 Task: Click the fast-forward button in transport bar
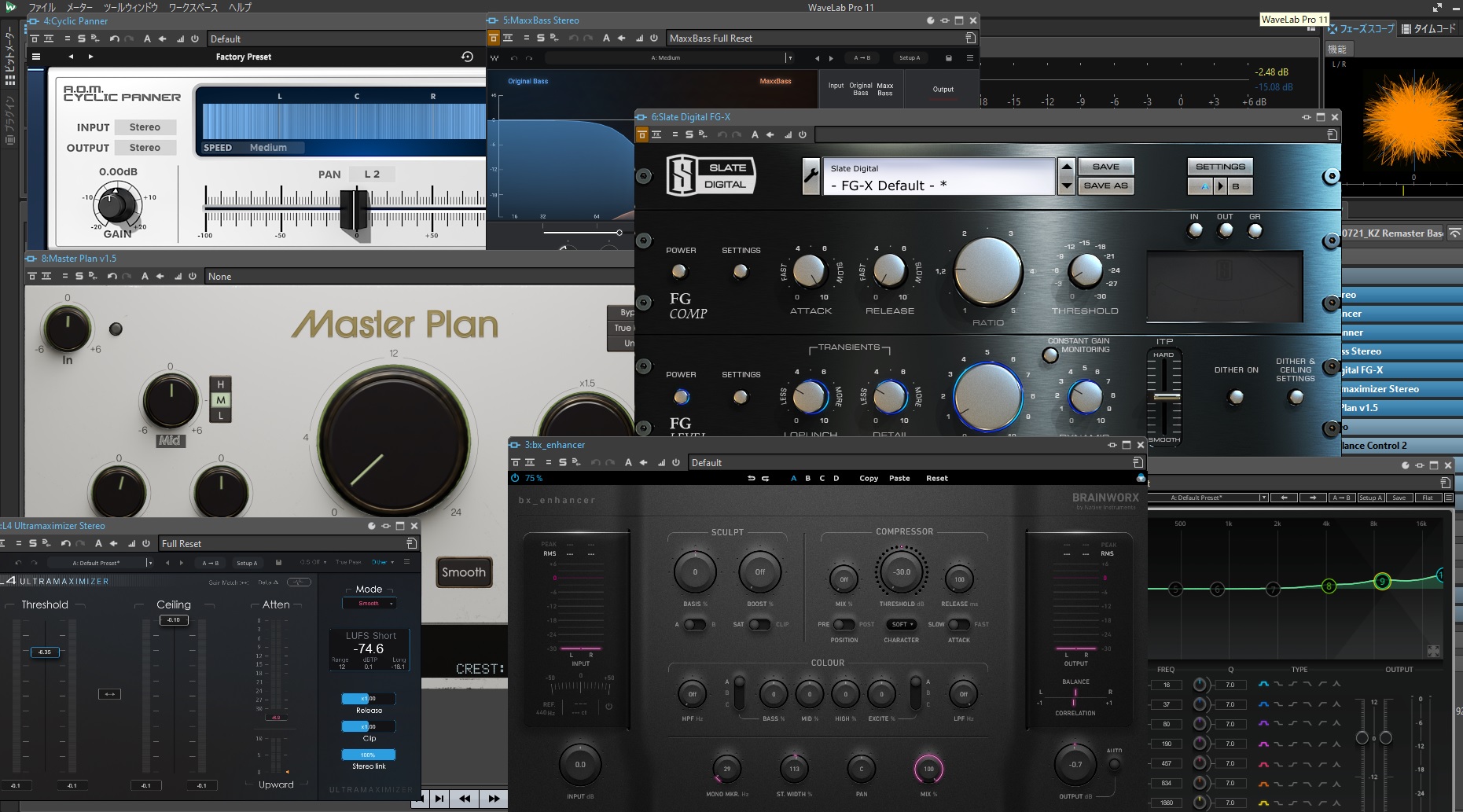[x=494, y=799]
